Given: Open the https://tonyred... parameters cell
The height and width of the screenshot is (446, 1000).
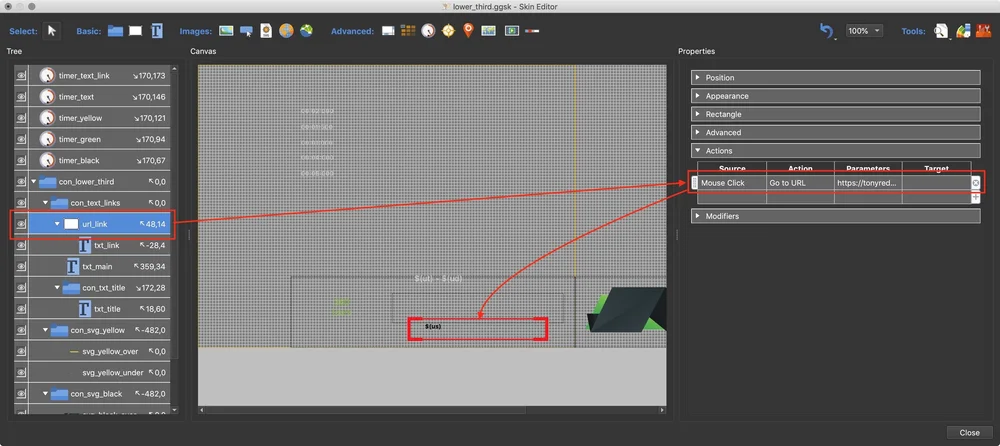Looking at the screenshot, I should 868,183.
